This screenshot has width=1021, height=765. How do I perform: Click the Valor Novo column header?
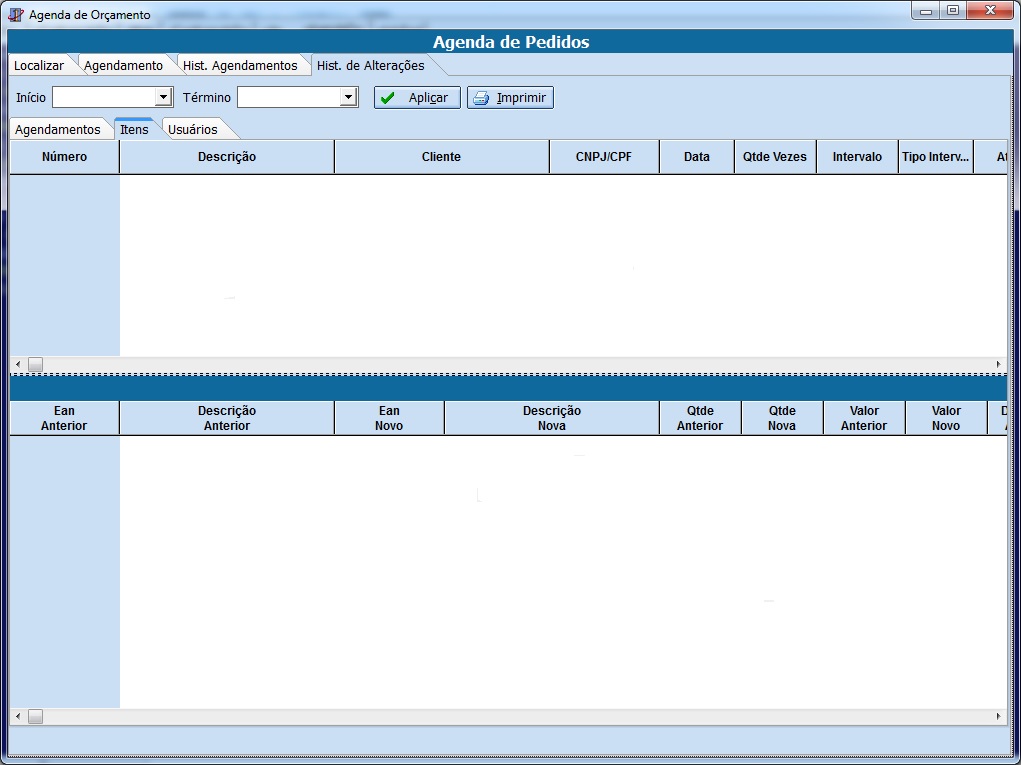(946, 418)
